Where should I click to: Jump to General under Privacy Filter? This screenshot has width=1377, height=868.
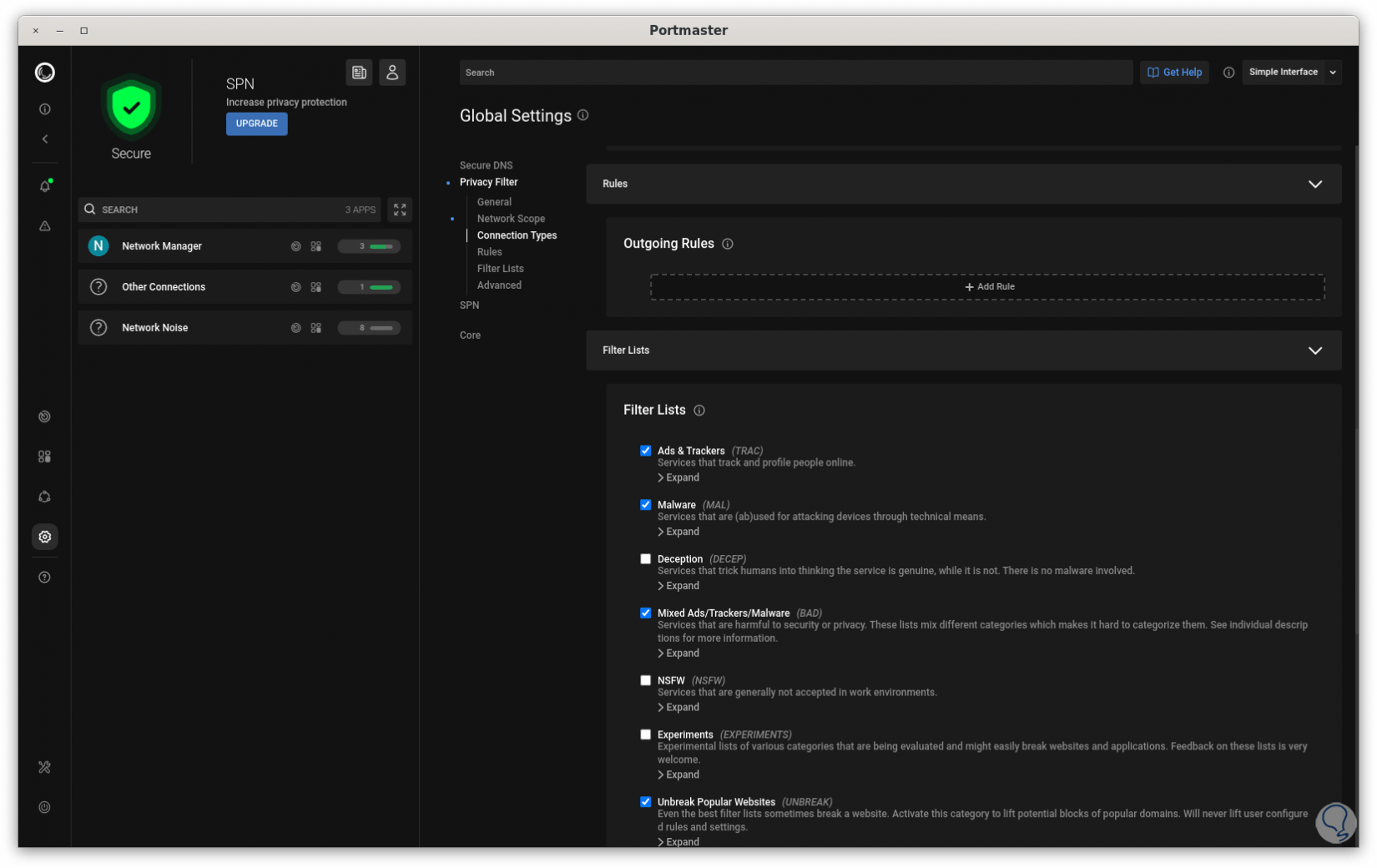(x=494, y=202)
